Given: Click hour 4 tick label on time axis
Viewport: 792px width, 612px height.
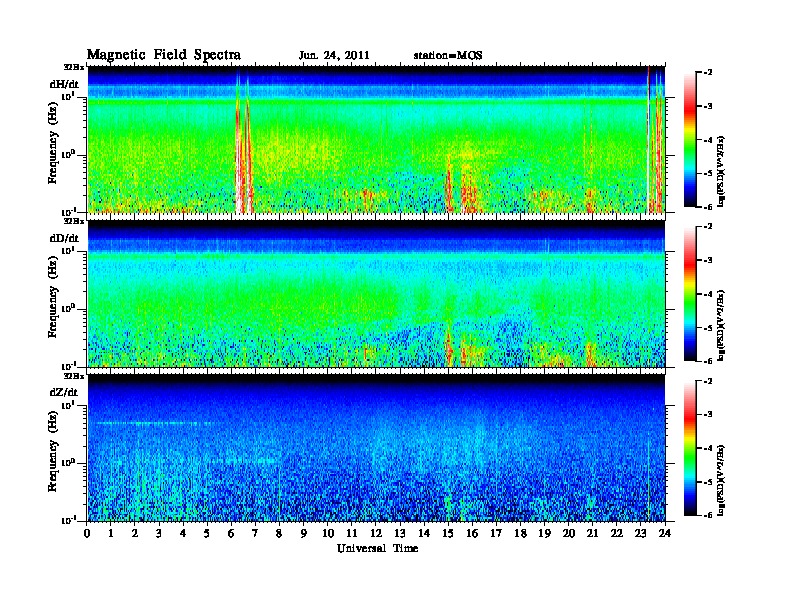Looking at the screenshot, I should pyautogui.click(x=183, y=533).
